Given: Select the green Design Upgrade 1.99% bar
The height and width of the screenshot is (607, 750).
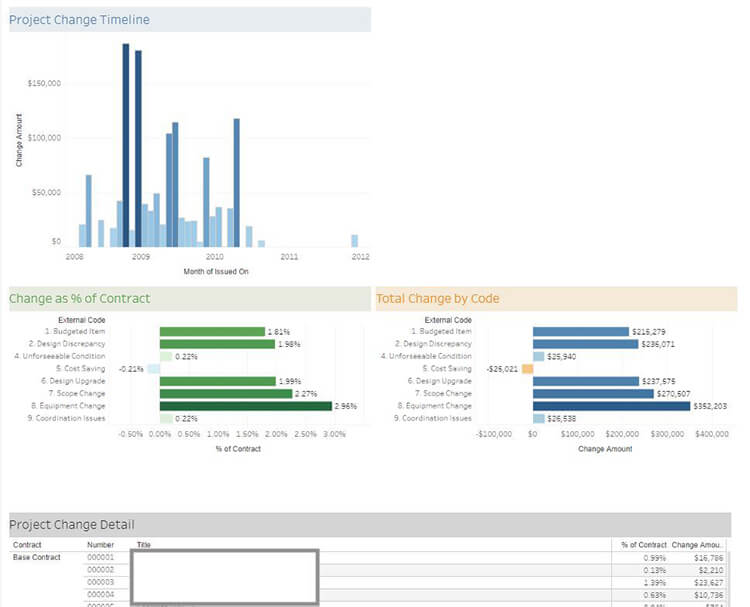Looking at the screenshot, I should (218, 381).
